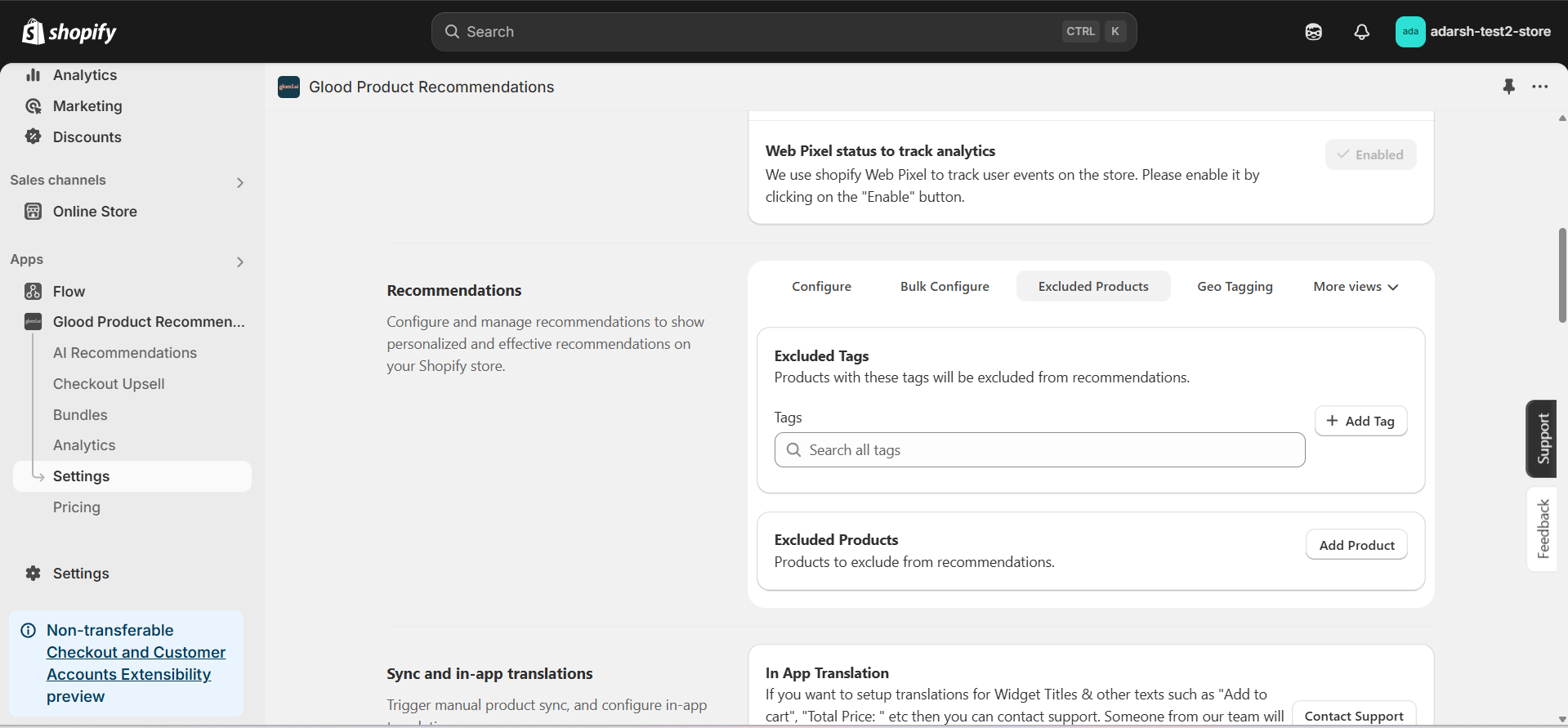The image size is (1568, 728).
Task: Pin the Glood app with pin icon
Action: (1508, 87)
